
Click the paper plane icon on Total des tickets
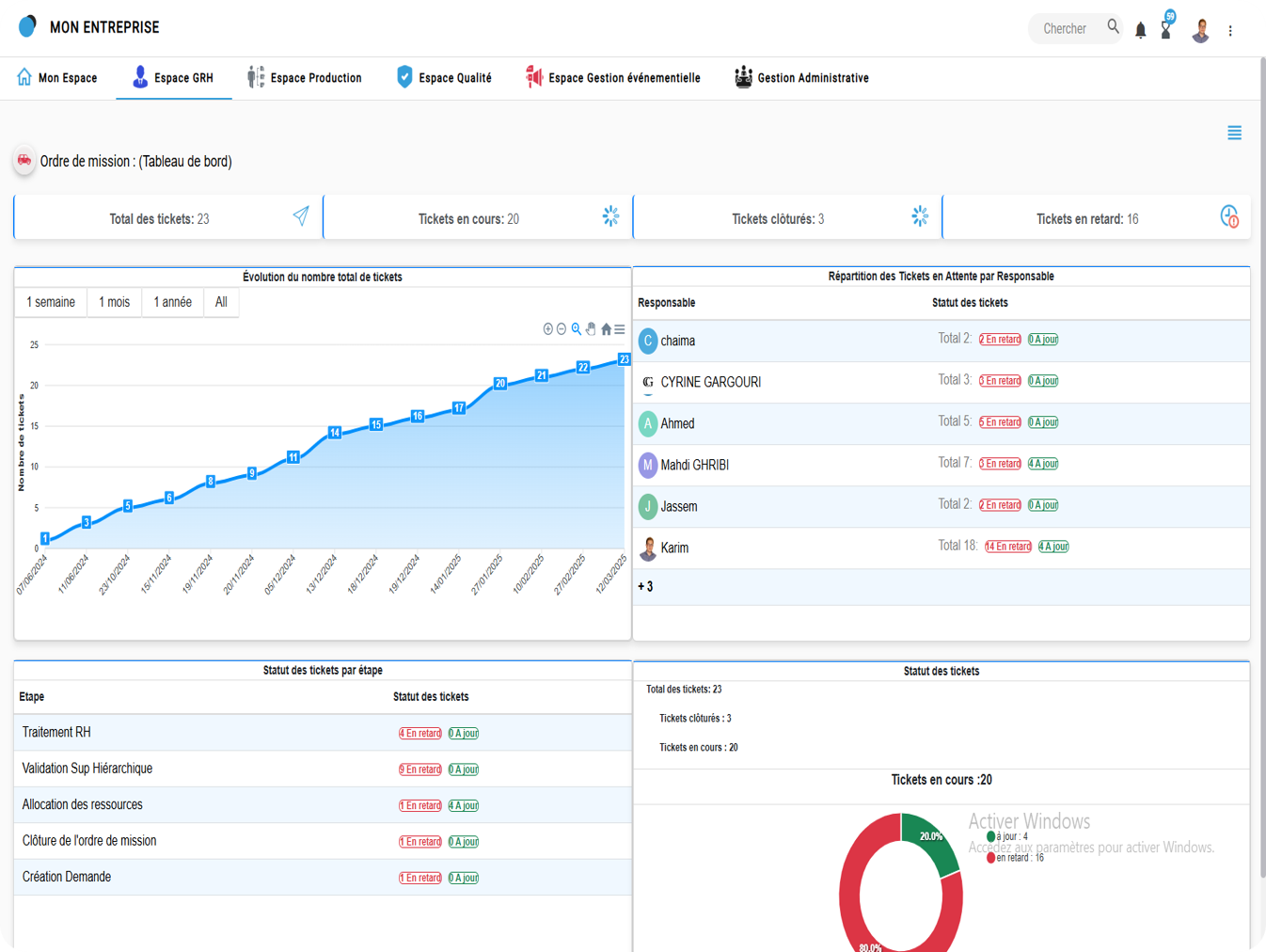tap(301, 216)
